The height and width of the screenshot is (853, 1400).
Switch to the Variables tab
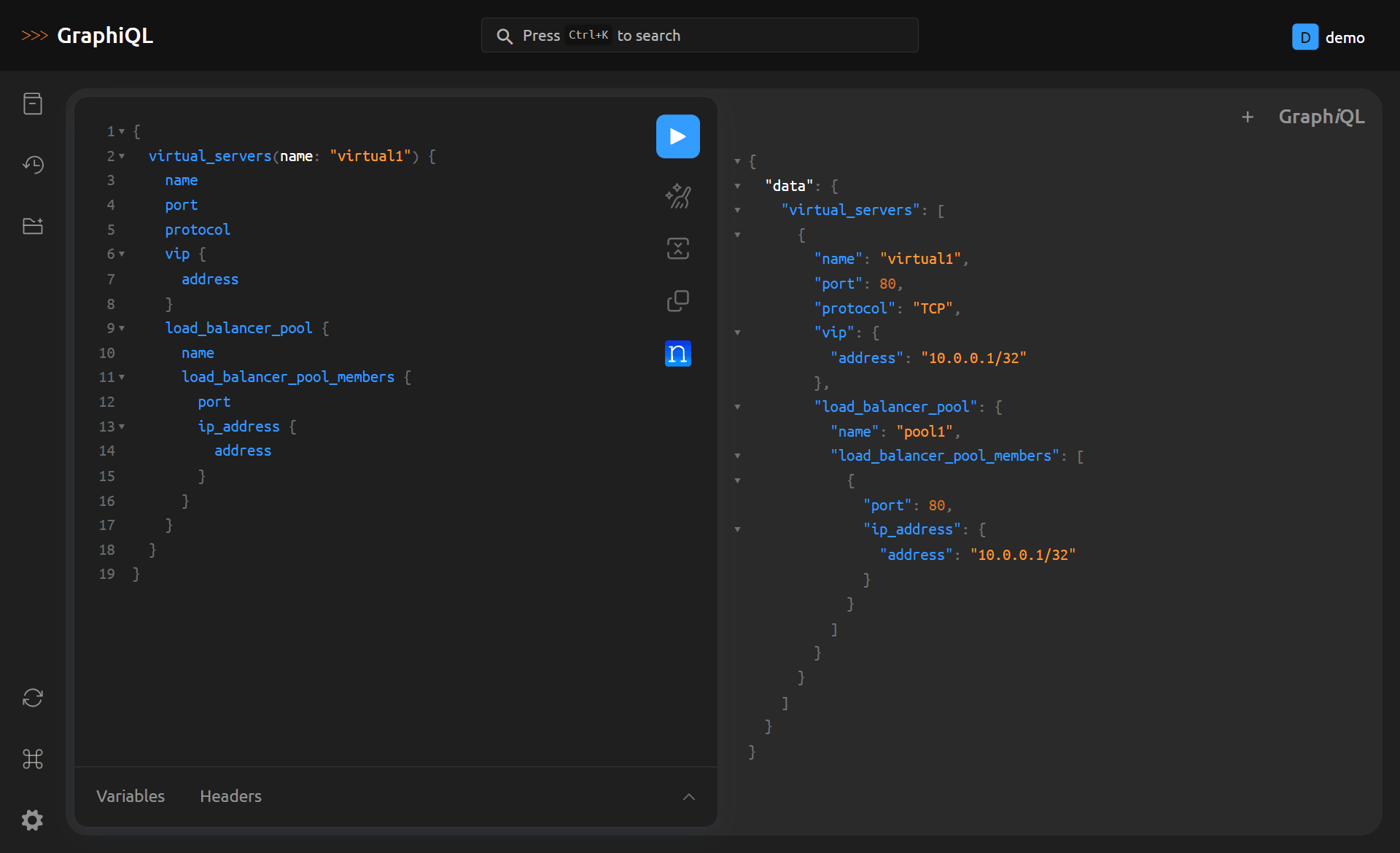click(x=131, y=796)
